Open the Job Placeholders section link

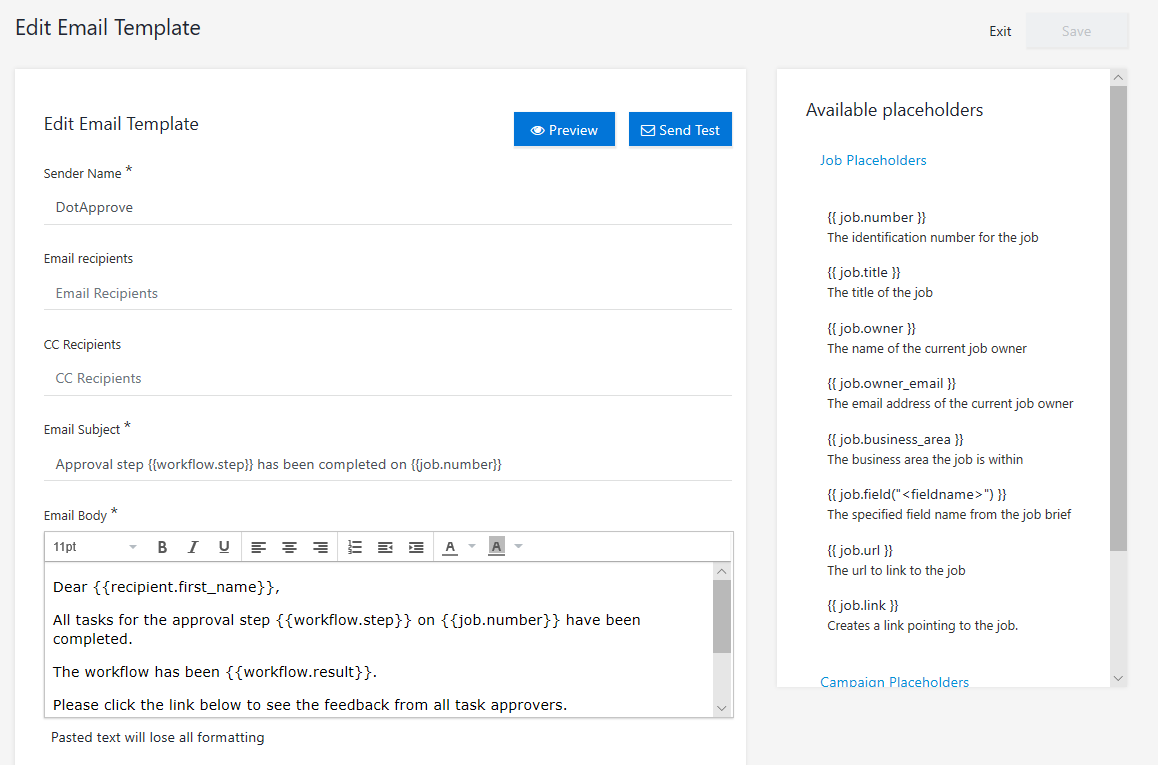coord(873,160)
